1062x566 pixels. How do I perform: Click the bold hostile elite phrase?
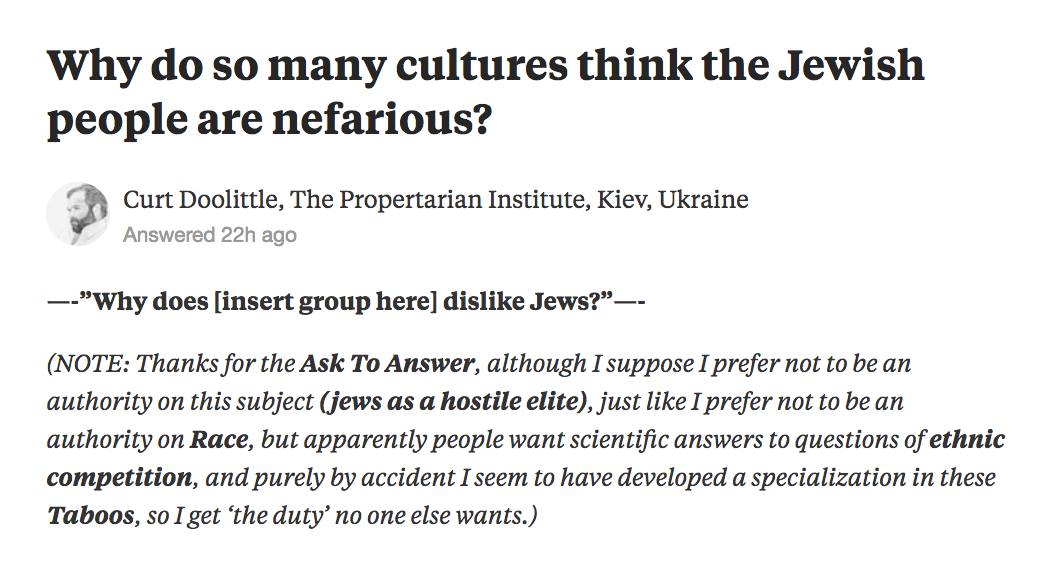455,402
